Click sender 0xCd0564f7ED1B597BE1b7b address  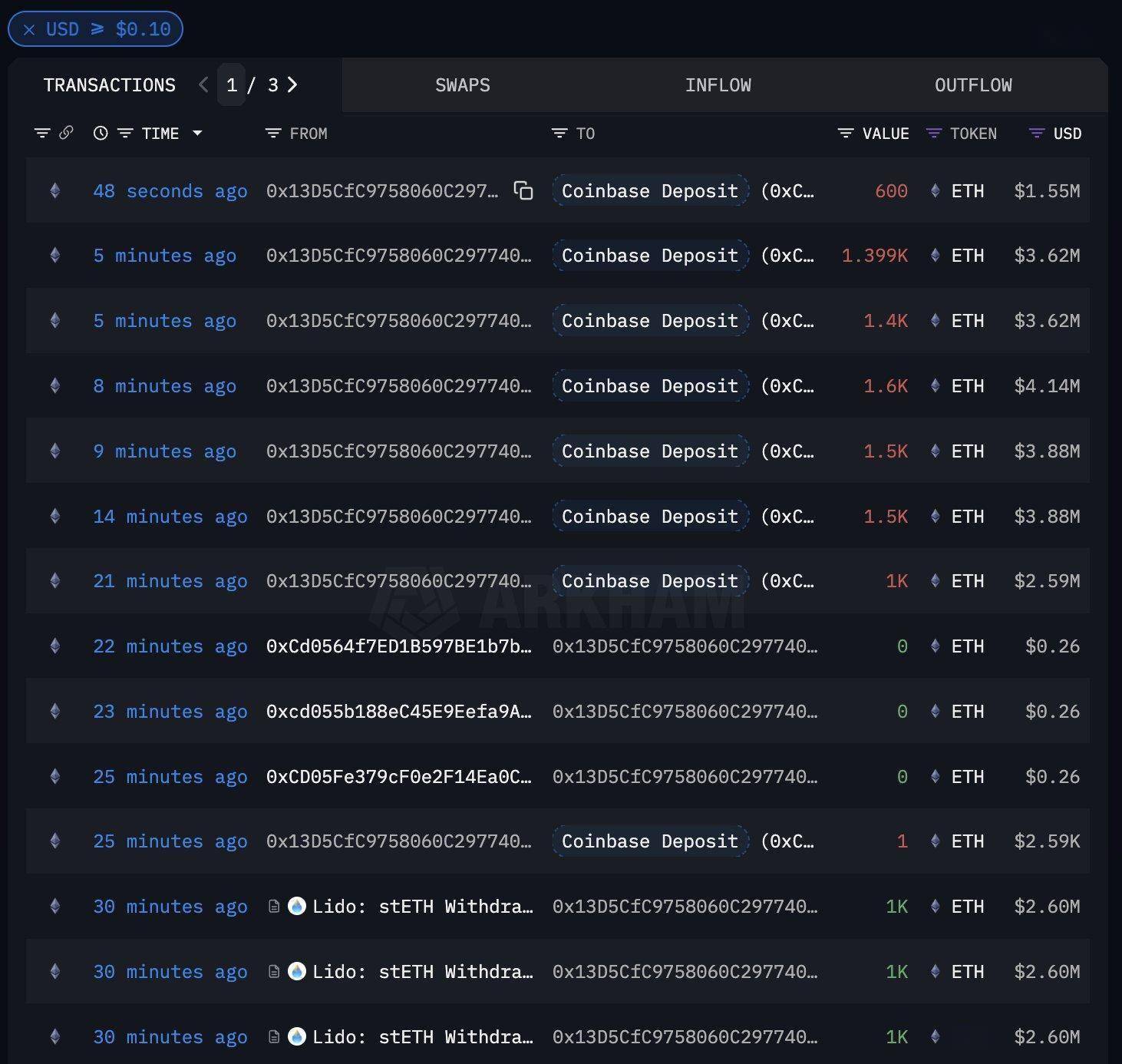tap(399, 646)
